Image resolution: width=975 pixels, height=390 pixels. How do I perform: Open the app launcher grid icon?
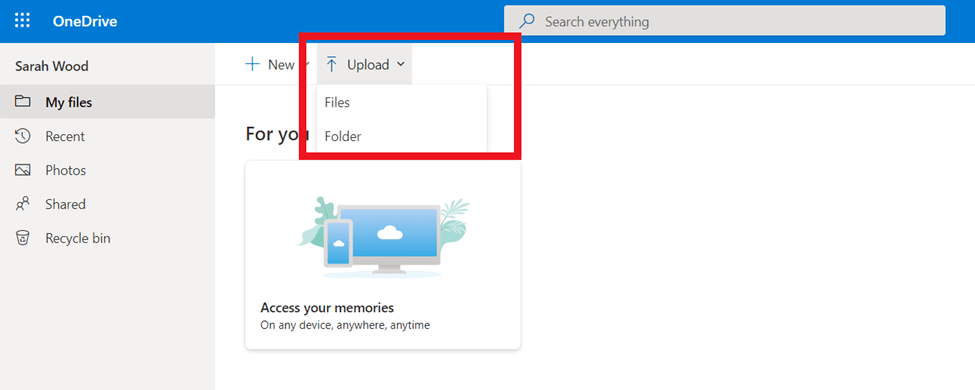click(x=22, y=21)
